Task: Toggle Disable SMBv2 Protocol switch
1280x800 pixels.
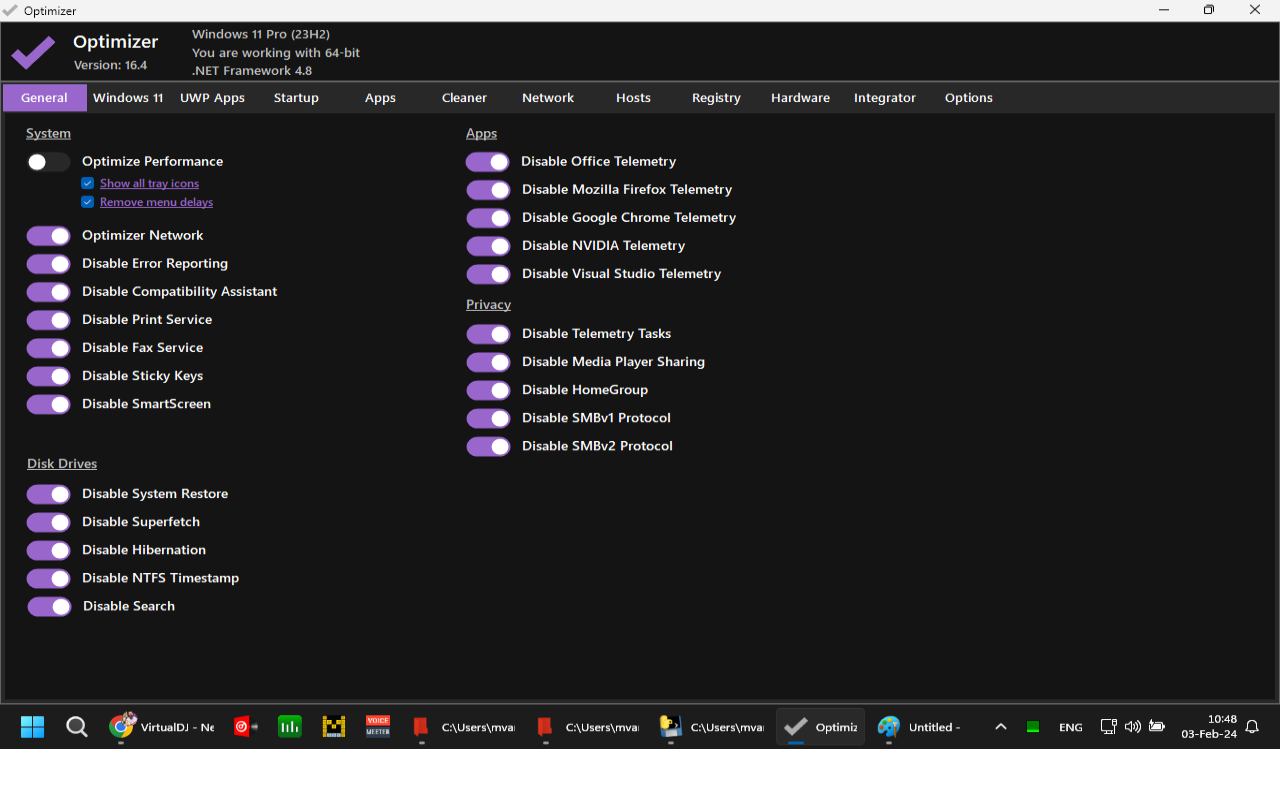Action: tap(488, 446)
